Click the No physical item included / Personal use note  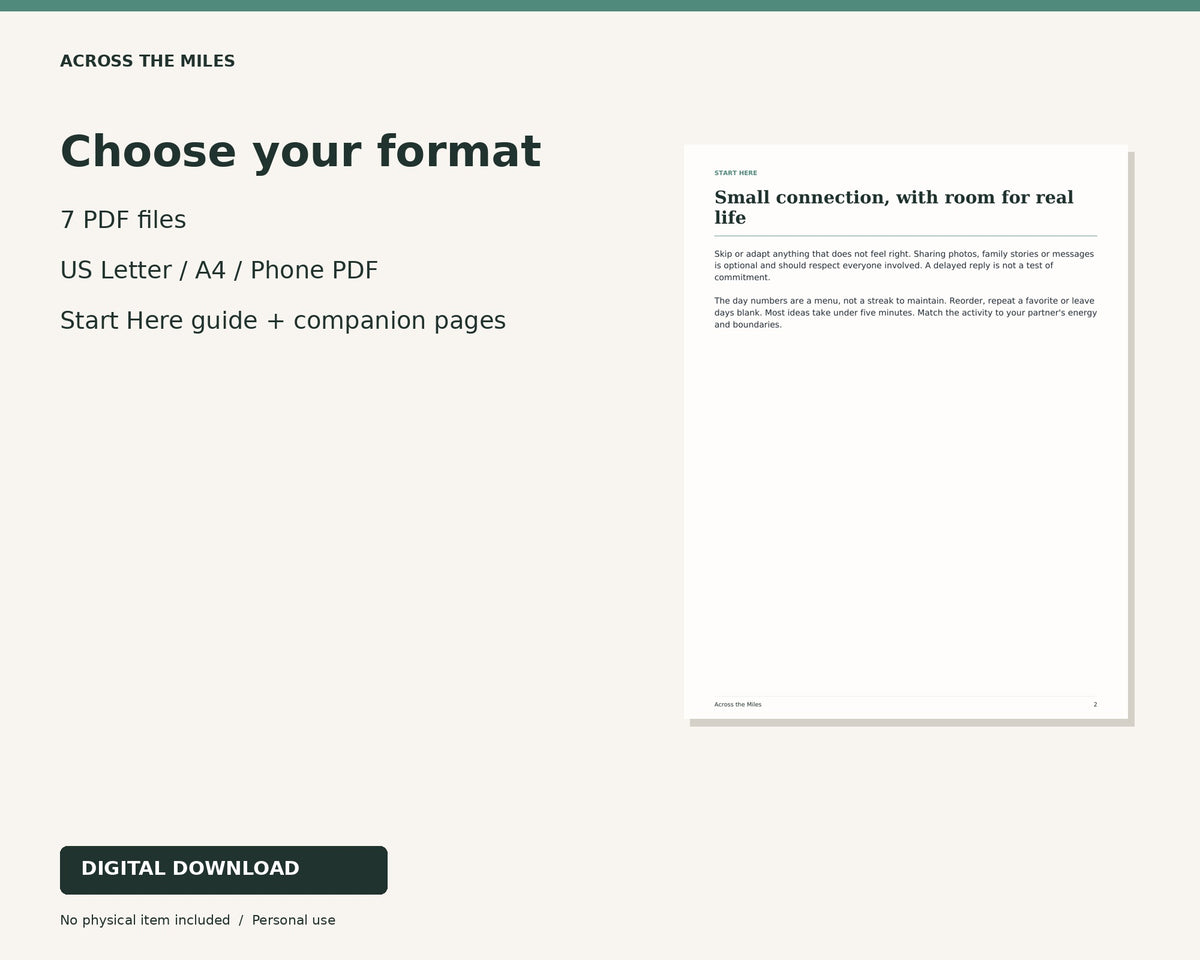[x=198, y=920]
